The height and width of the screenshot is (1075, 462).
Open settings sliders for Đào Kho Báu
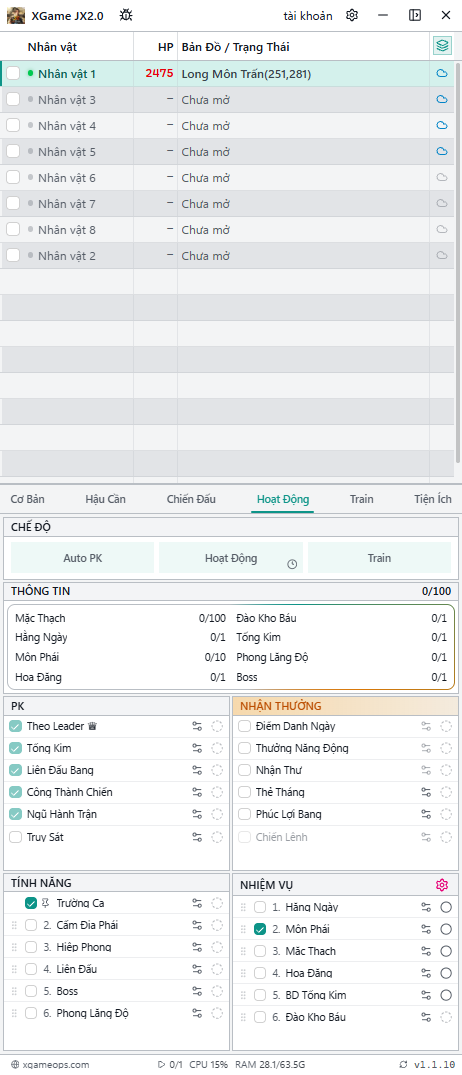point(426,1017)
